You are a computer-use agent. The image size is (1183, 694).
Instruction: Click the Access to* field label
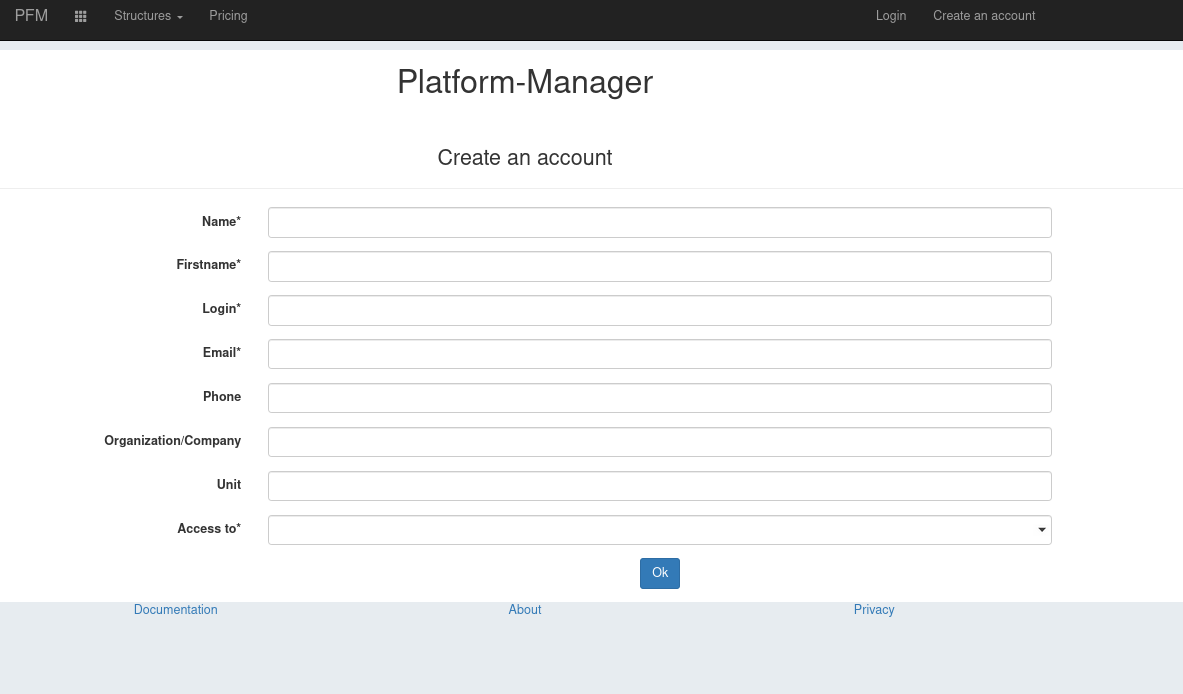tap(209, 529)
